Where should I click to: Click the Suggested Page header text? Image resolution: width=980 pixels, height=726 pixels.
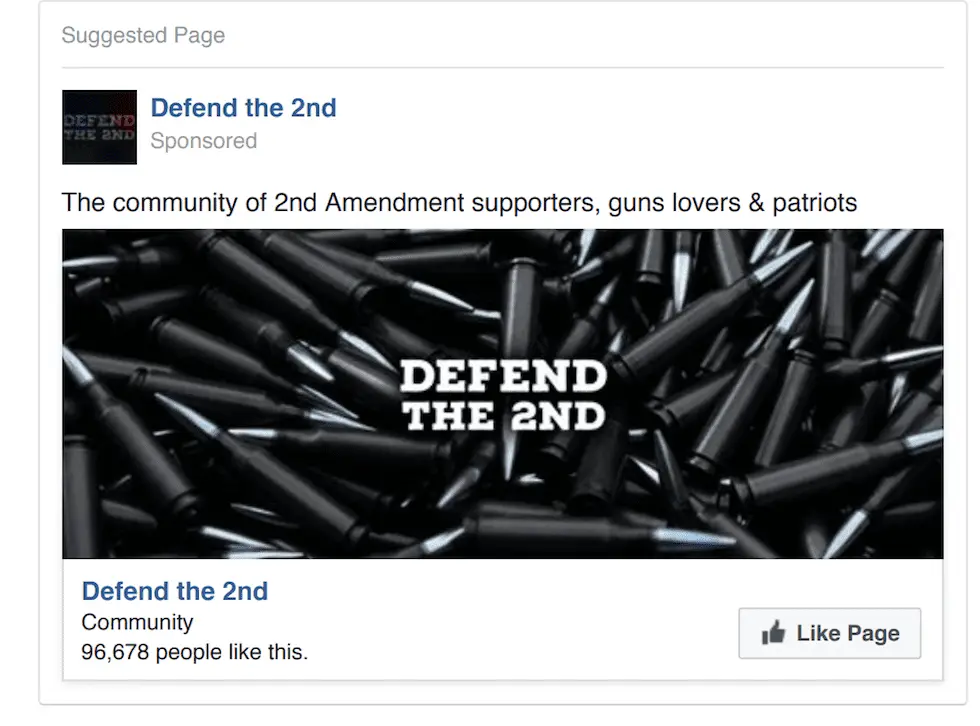point(143,35)
